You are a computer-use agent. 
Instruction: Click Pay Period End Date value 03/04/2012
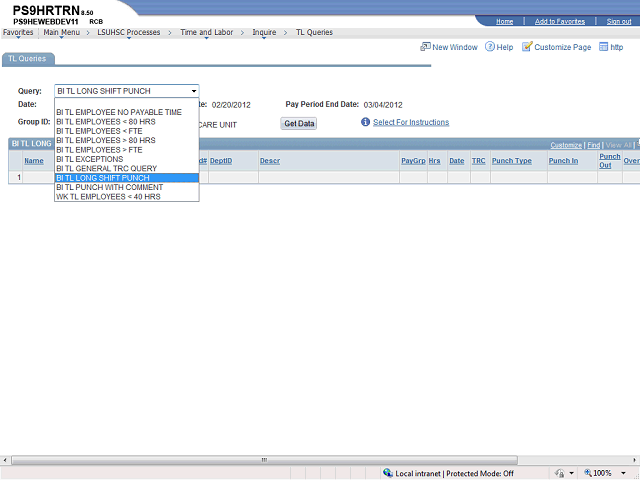pos(383,105)
